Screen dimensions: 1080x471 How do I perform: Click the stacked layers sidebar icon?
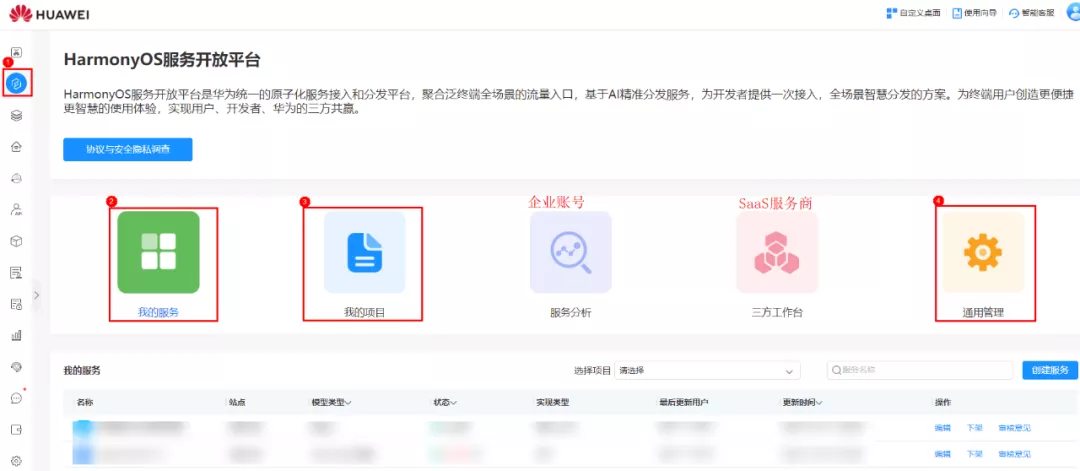(17, 116)
